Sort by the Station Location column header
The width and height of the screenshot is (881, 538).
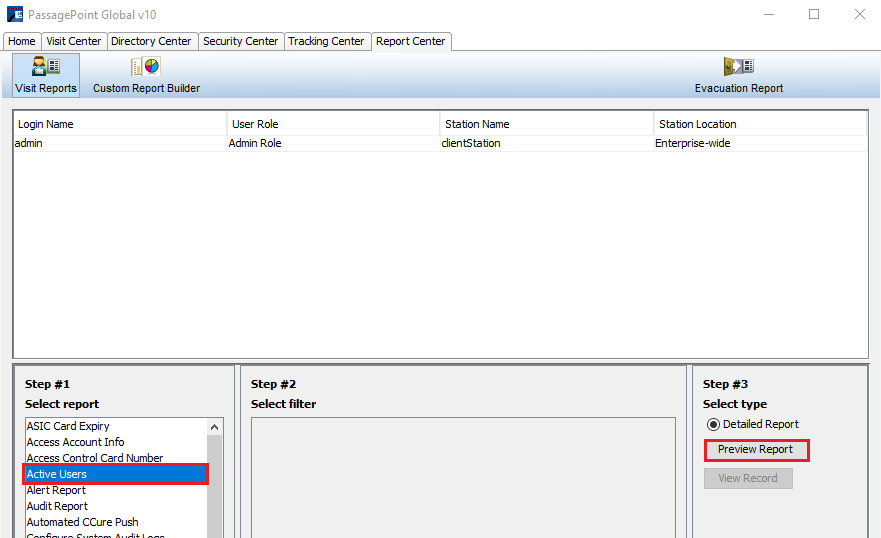760,124
